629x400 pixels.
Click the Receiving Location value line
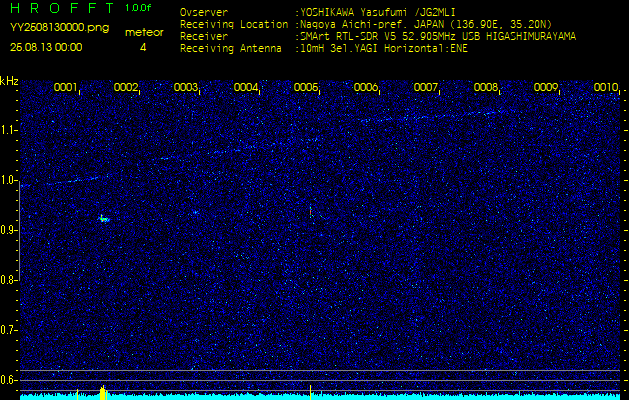click(x=426, y=24)
